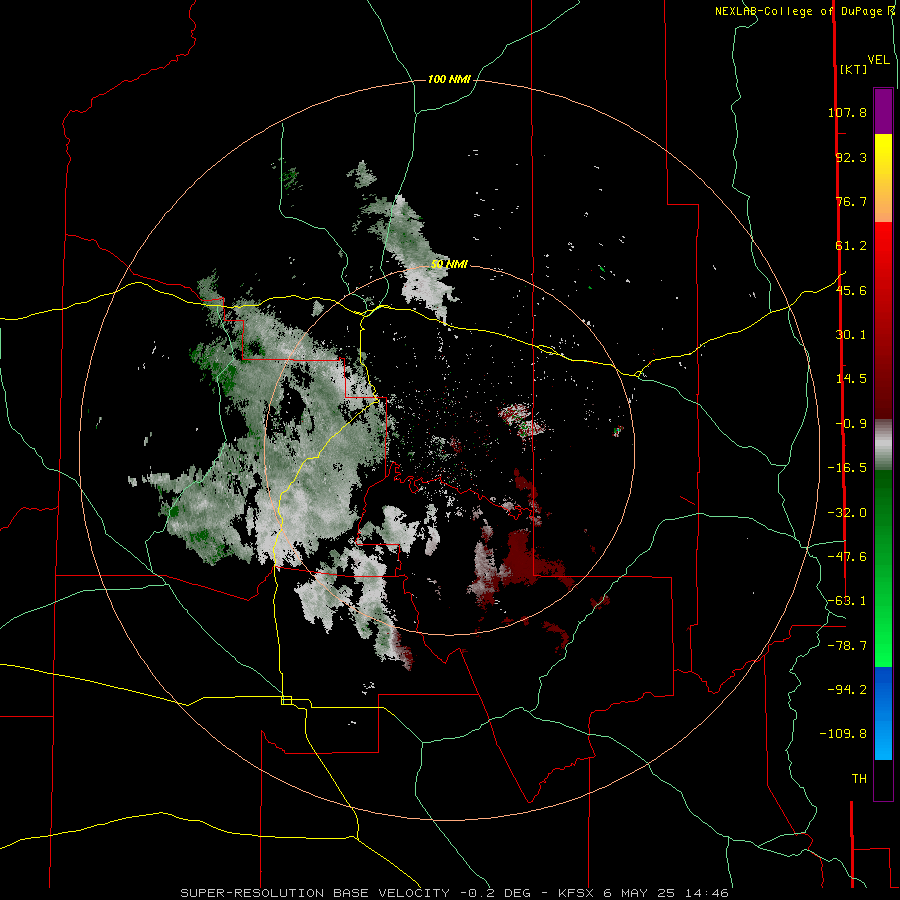Click the -32.0 velocity scale value
Image resolution: width=900 pixels, height=900 pixels.
pos(847,513)
